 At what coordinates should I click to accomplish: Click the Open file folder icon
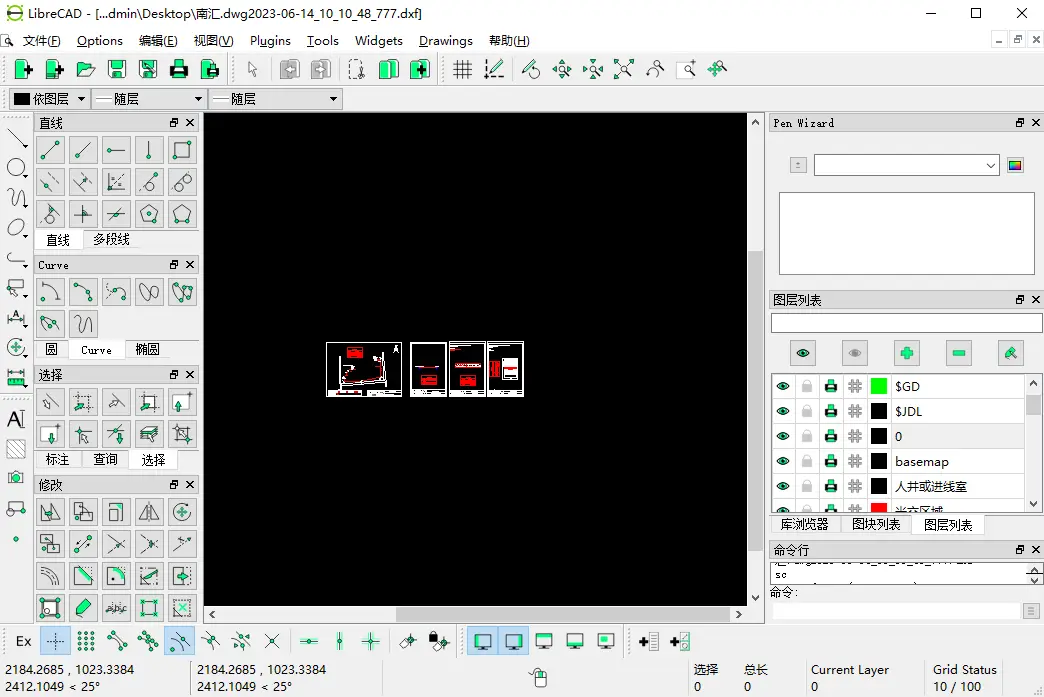(86, 69)
